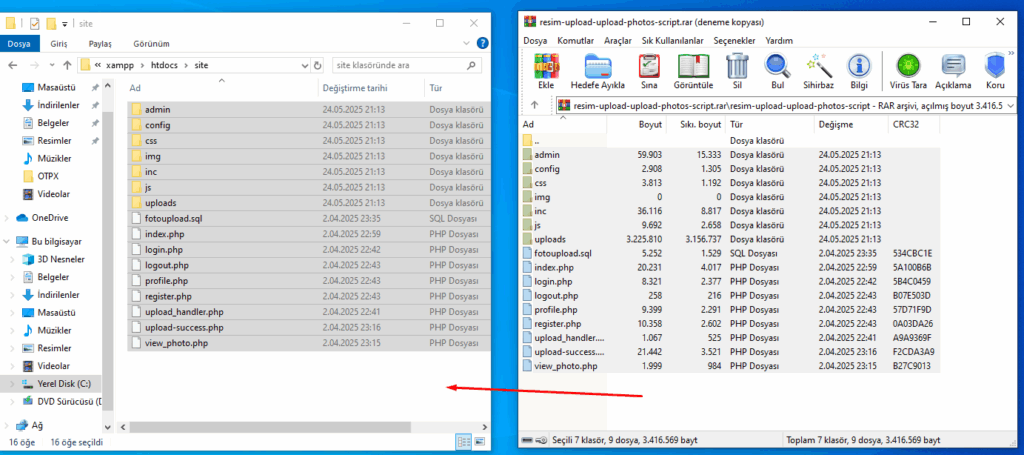
Task: Click the site klasöründe ara search box
Action: tap(407, 65)
